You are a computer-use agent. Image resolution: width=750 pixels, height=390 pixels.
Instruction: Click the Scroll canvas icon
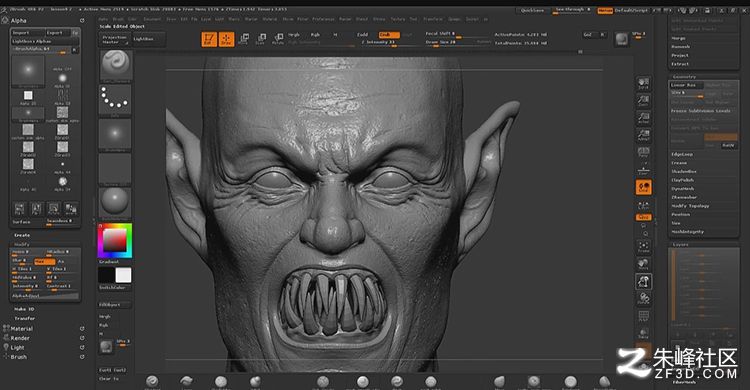coord(643,83)
